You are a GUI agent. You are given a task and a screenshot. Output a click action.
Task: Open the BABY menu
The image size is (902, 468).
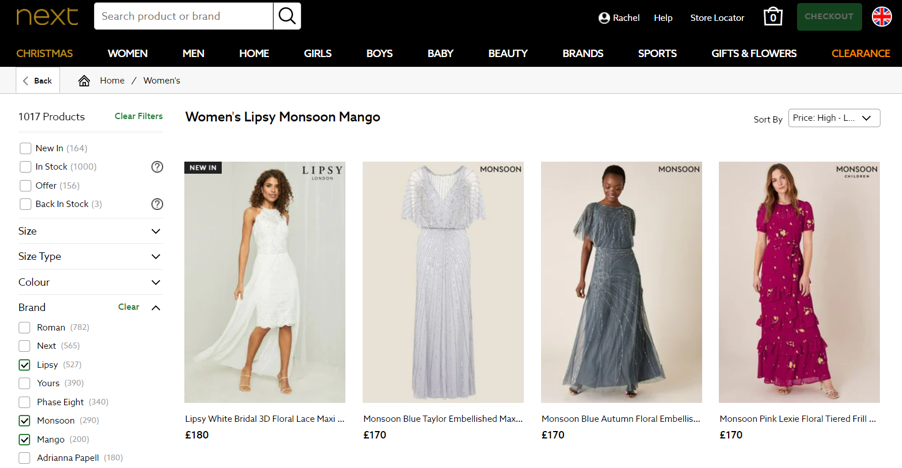point(441,53)
